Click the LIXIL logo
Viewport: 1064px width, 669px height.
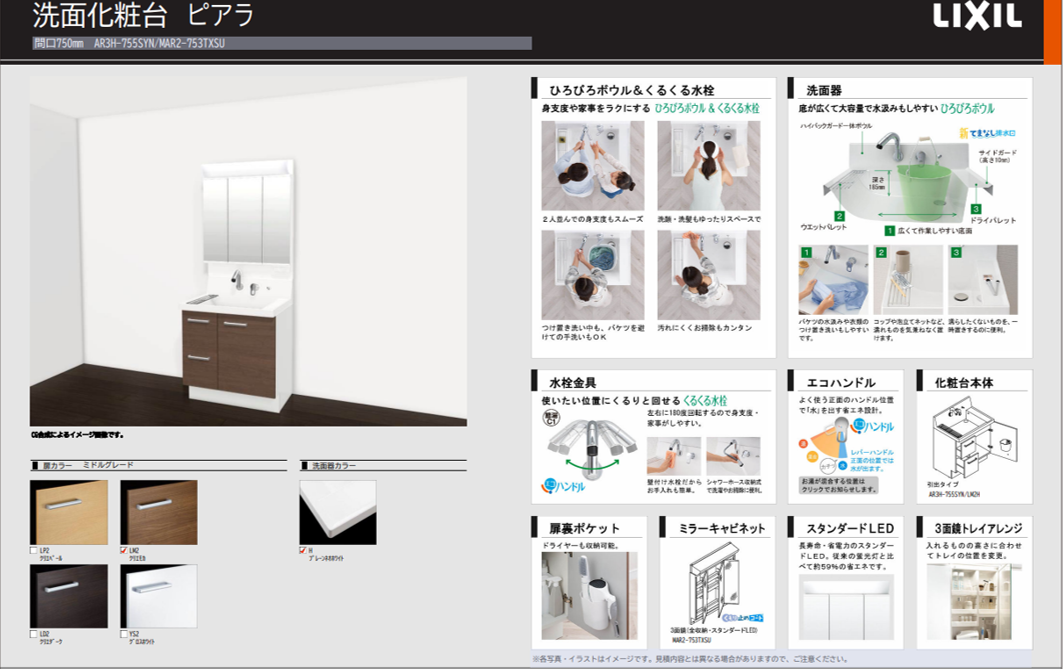977,18
